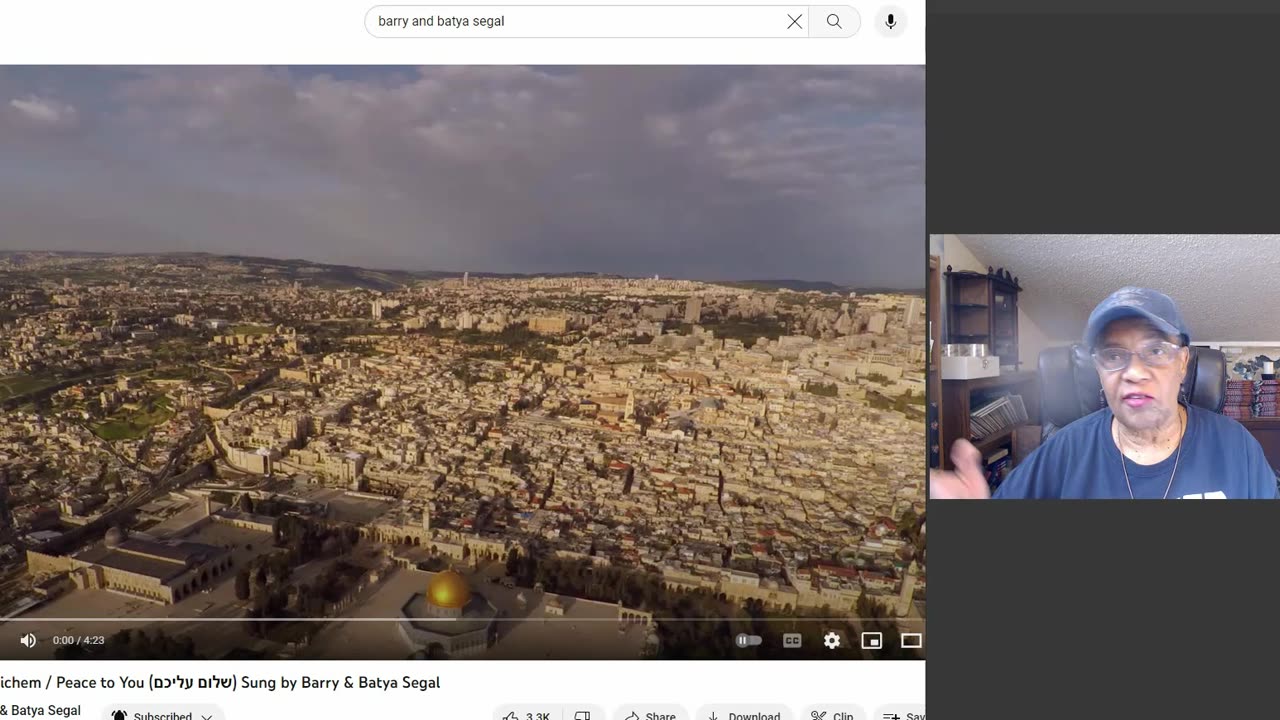
Task: Create a clip using the Clip button
Action: tap(833, 716)
